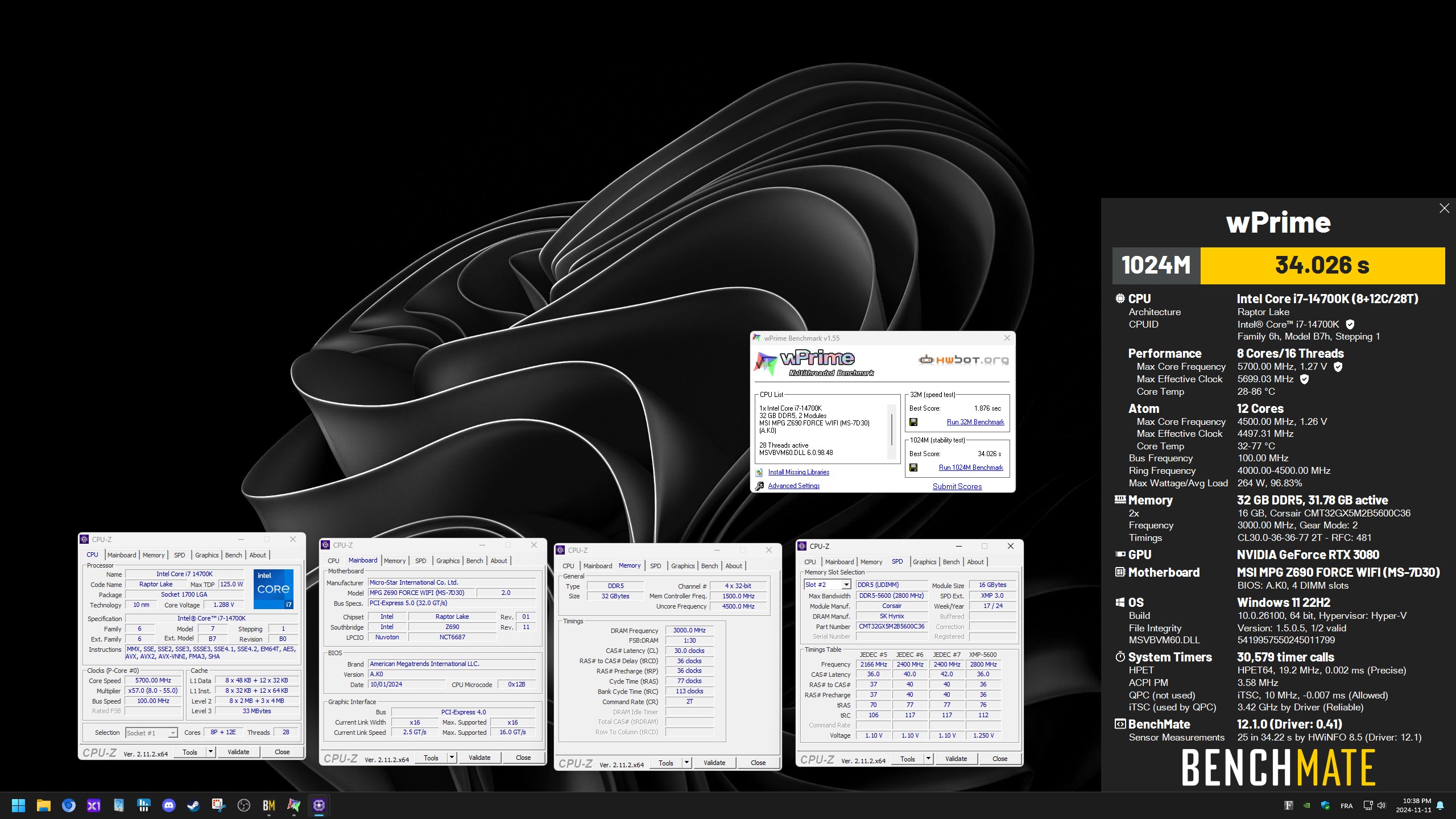Click the Run 1024M Benchmark link
1456x819 pixels.
(971, 468)
